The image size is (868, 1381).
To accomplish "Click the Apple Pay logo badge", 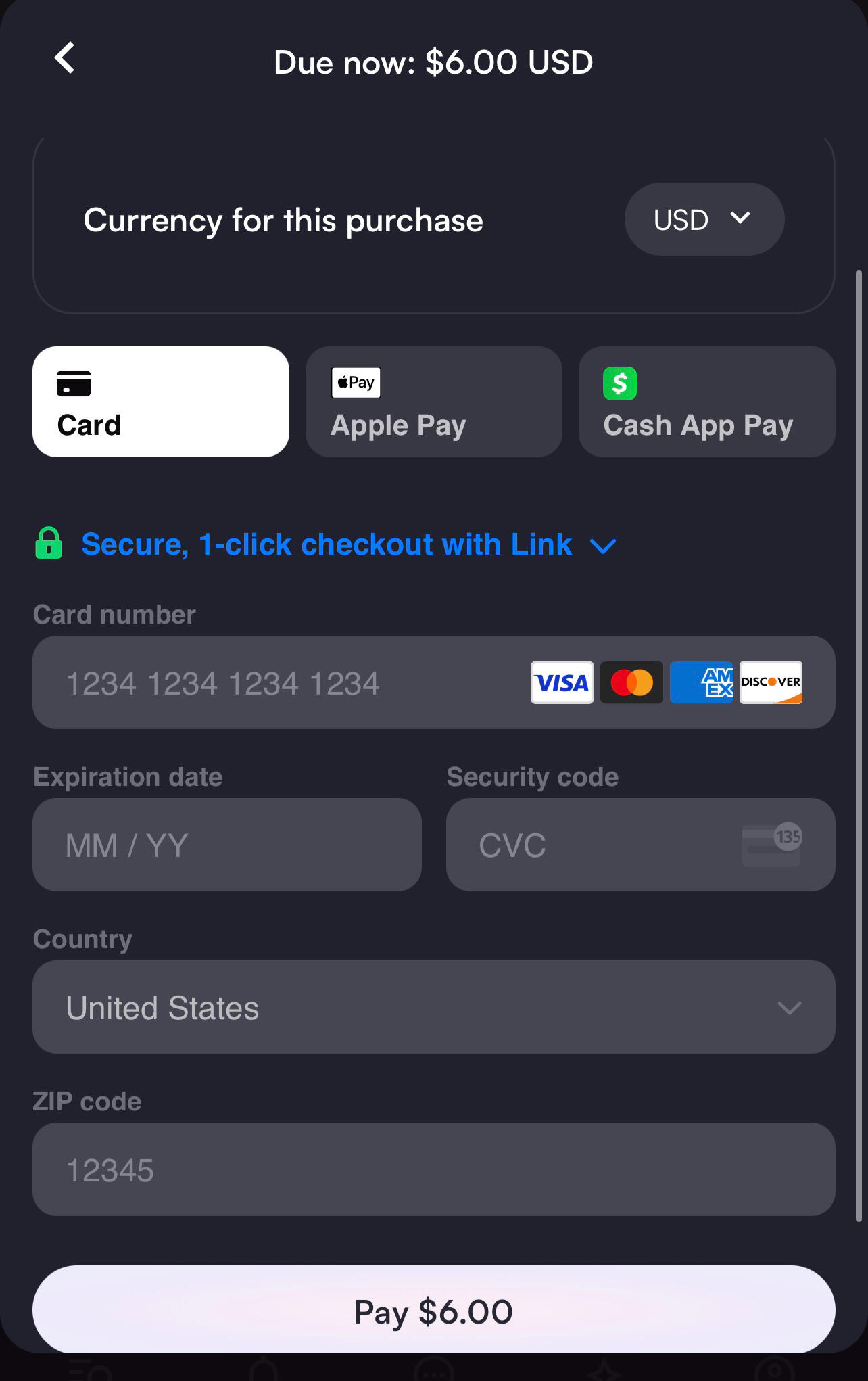I will pos(356,383).
